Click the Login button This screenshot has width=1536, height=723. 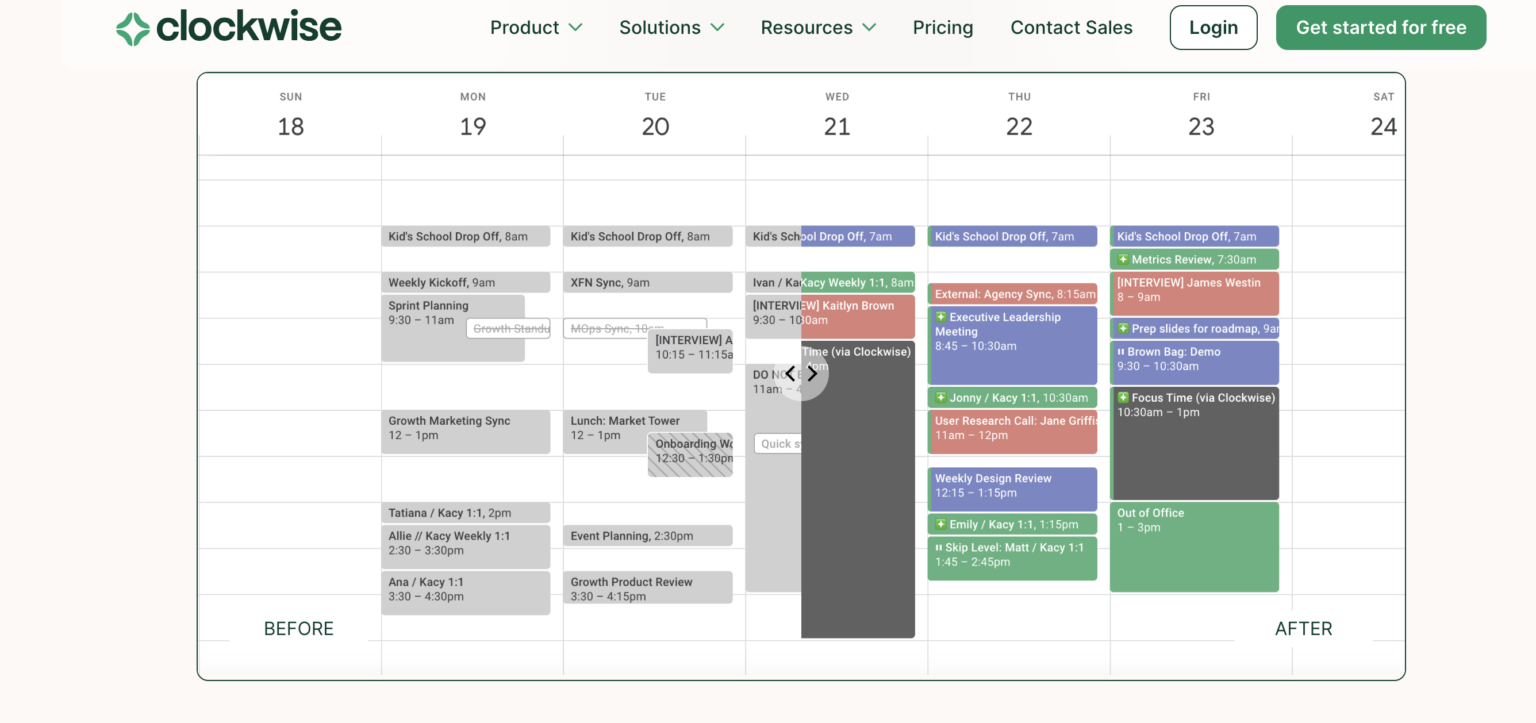(1213, 27)
